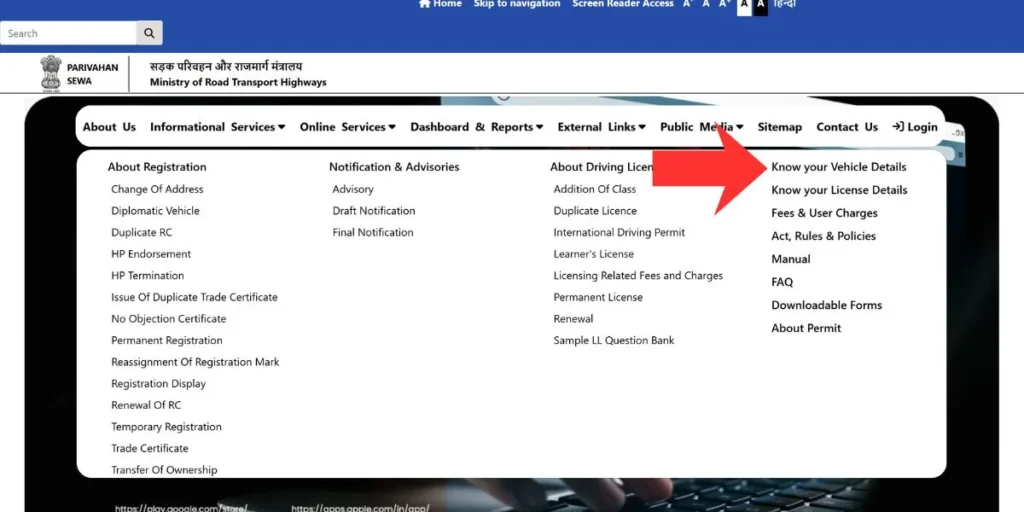
Task: Open HP Endorsement link
Action: 151,254
